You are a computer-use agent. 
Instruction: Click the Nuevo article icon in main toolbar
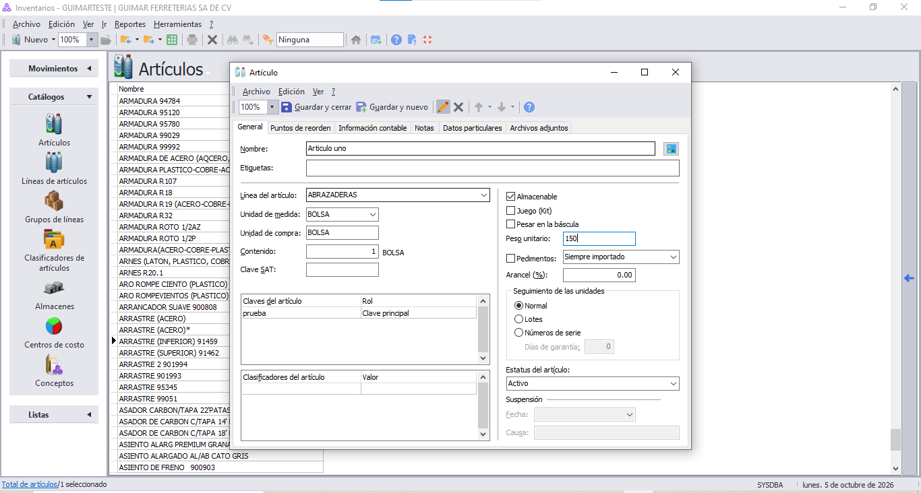click(16, 39)
